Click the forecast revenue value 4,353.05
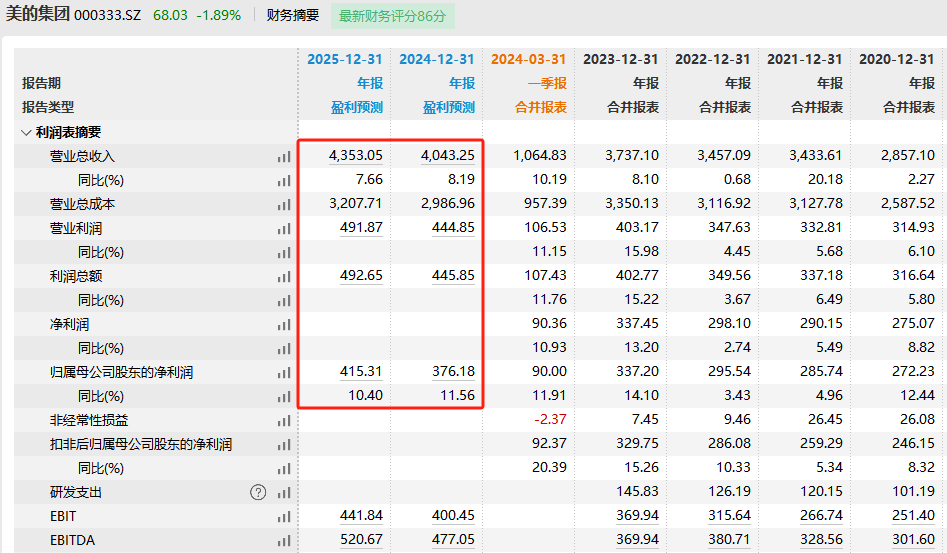Screen dimensions: 947x553 click(x=356, y=155)
